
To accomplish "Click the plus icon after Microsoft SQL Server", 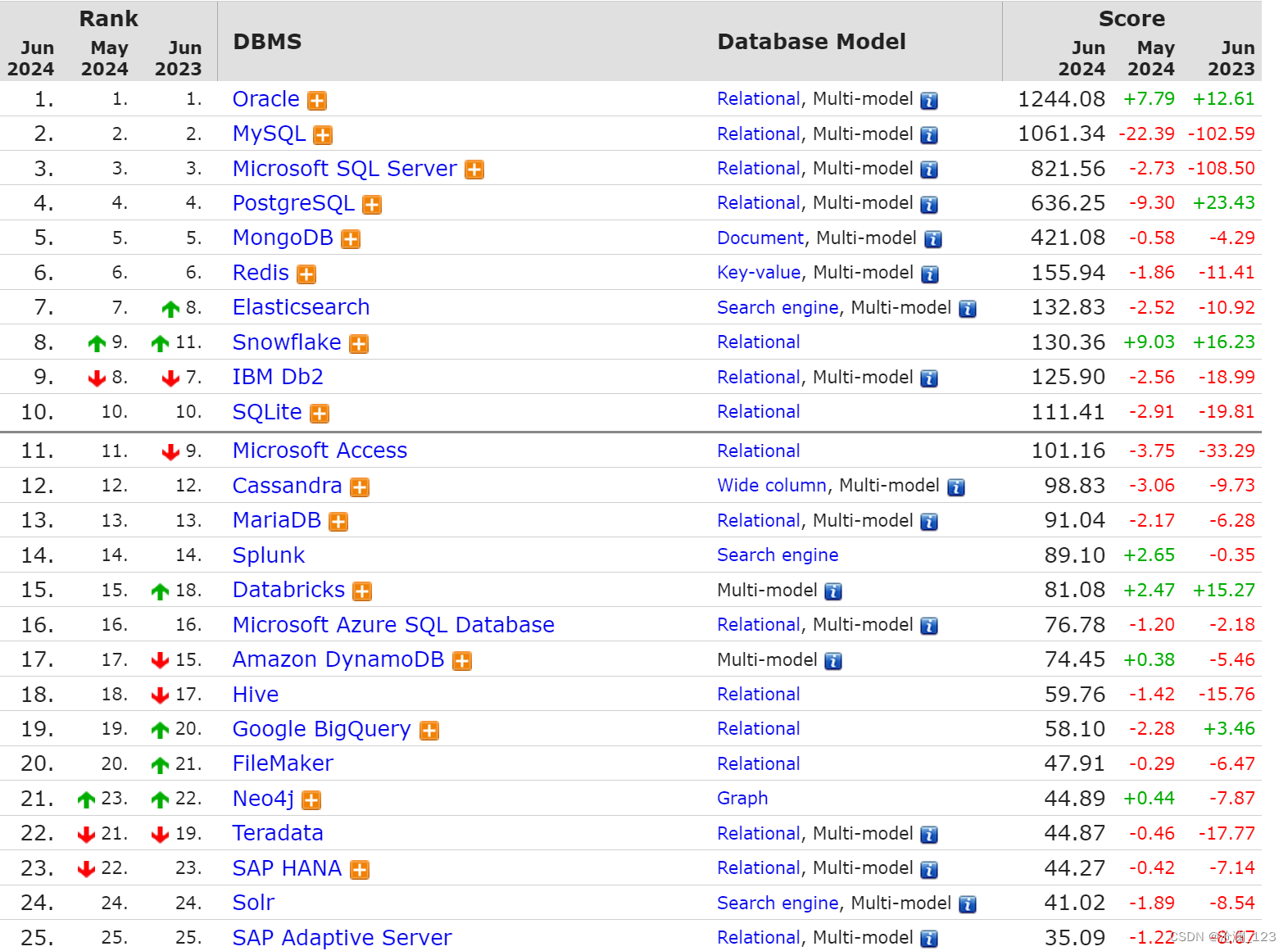I will (x=474, y=170).
